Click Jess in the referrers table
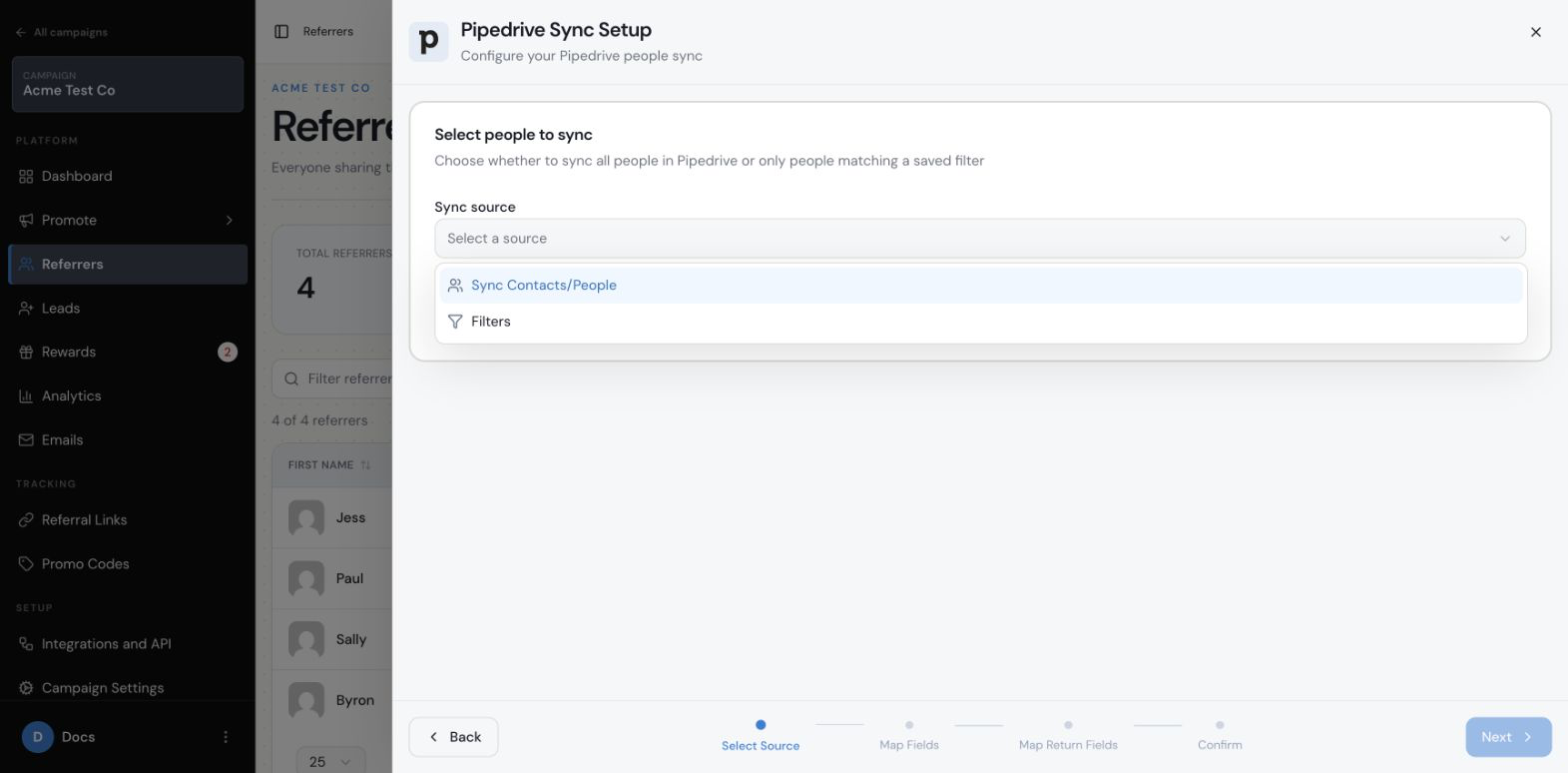The width and height of the screenshot is (1568, 773). pos(350,518)
